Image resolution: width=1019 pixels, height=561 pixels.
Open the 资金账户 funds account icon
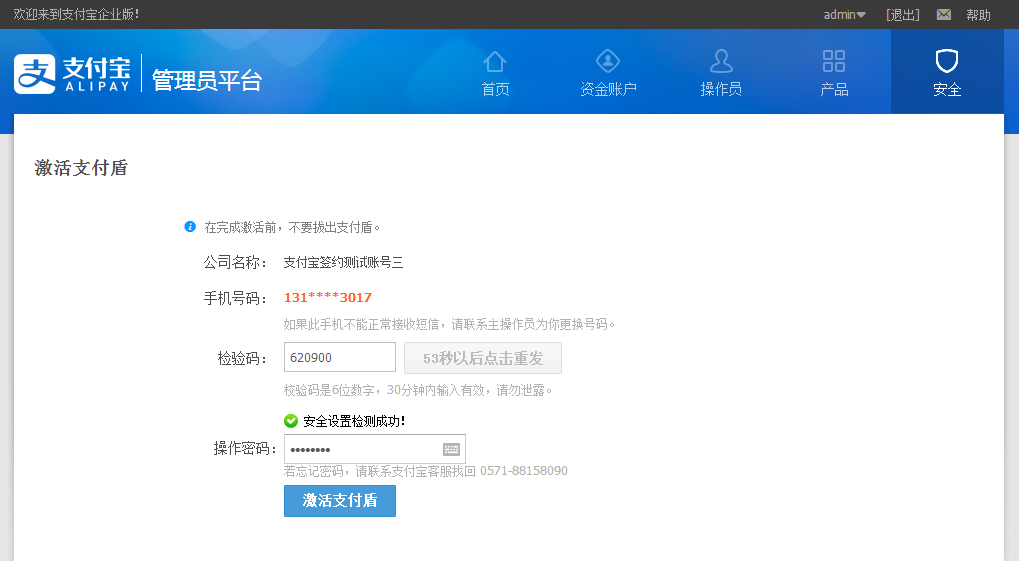(608, 62)
